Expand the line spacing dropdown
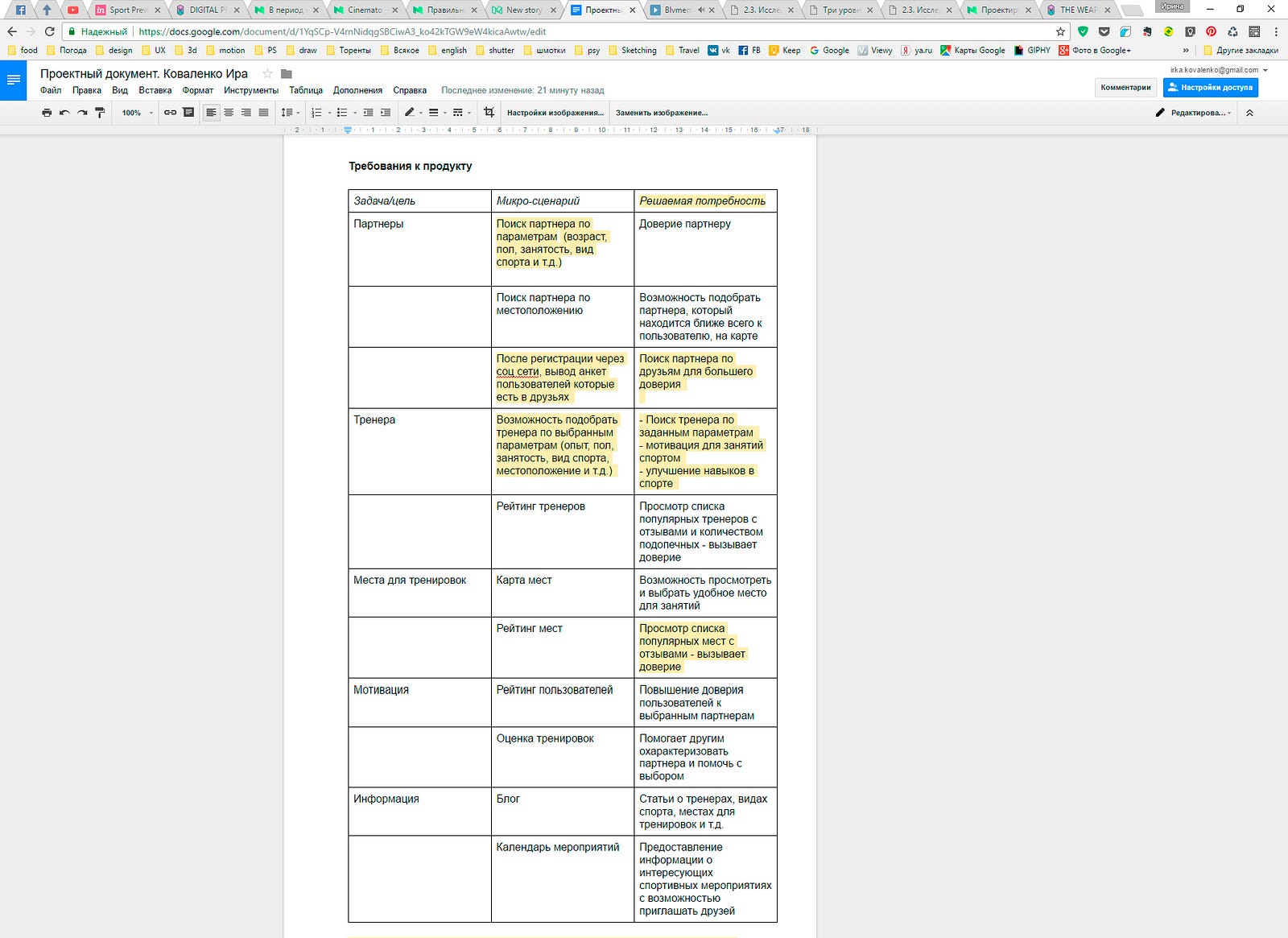Screen dimensions: 1288x938 [291, 113]
